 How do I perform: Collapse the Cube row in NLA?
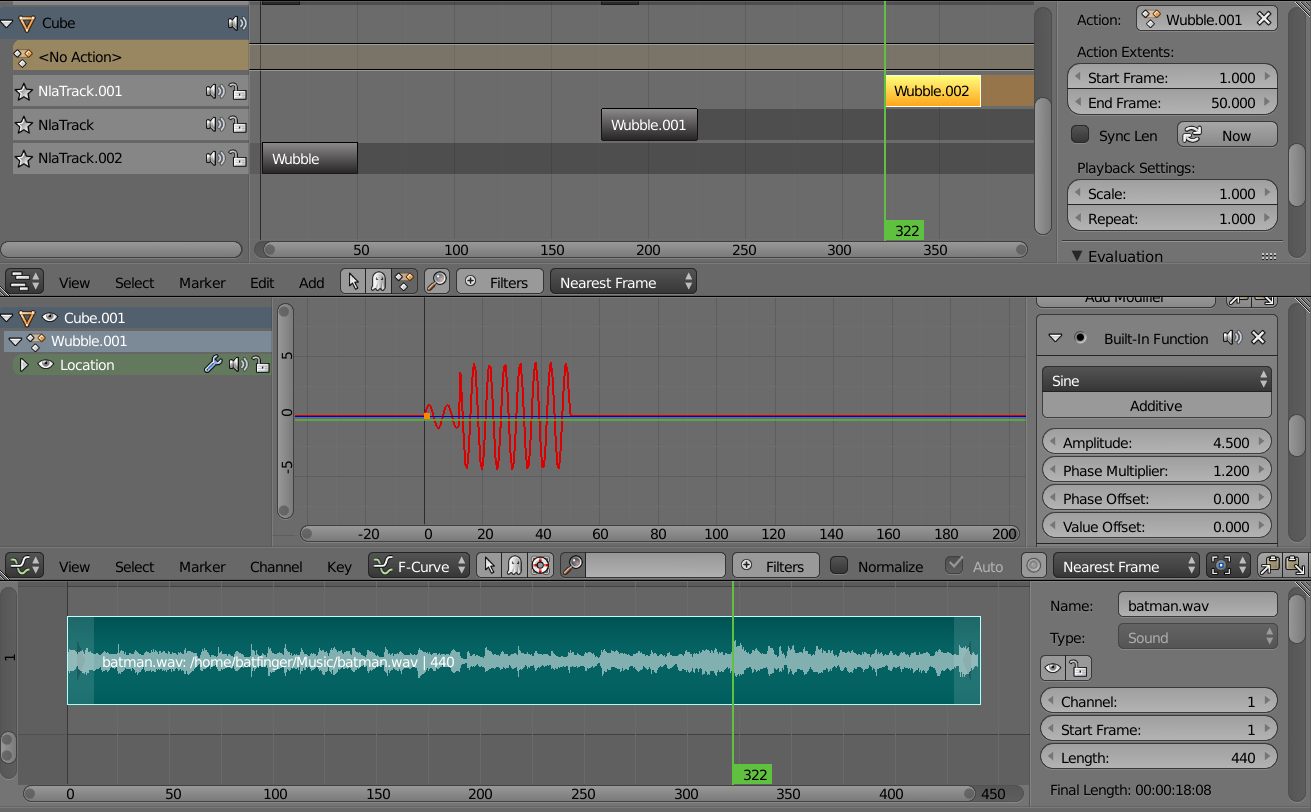[x=6, y=23]
